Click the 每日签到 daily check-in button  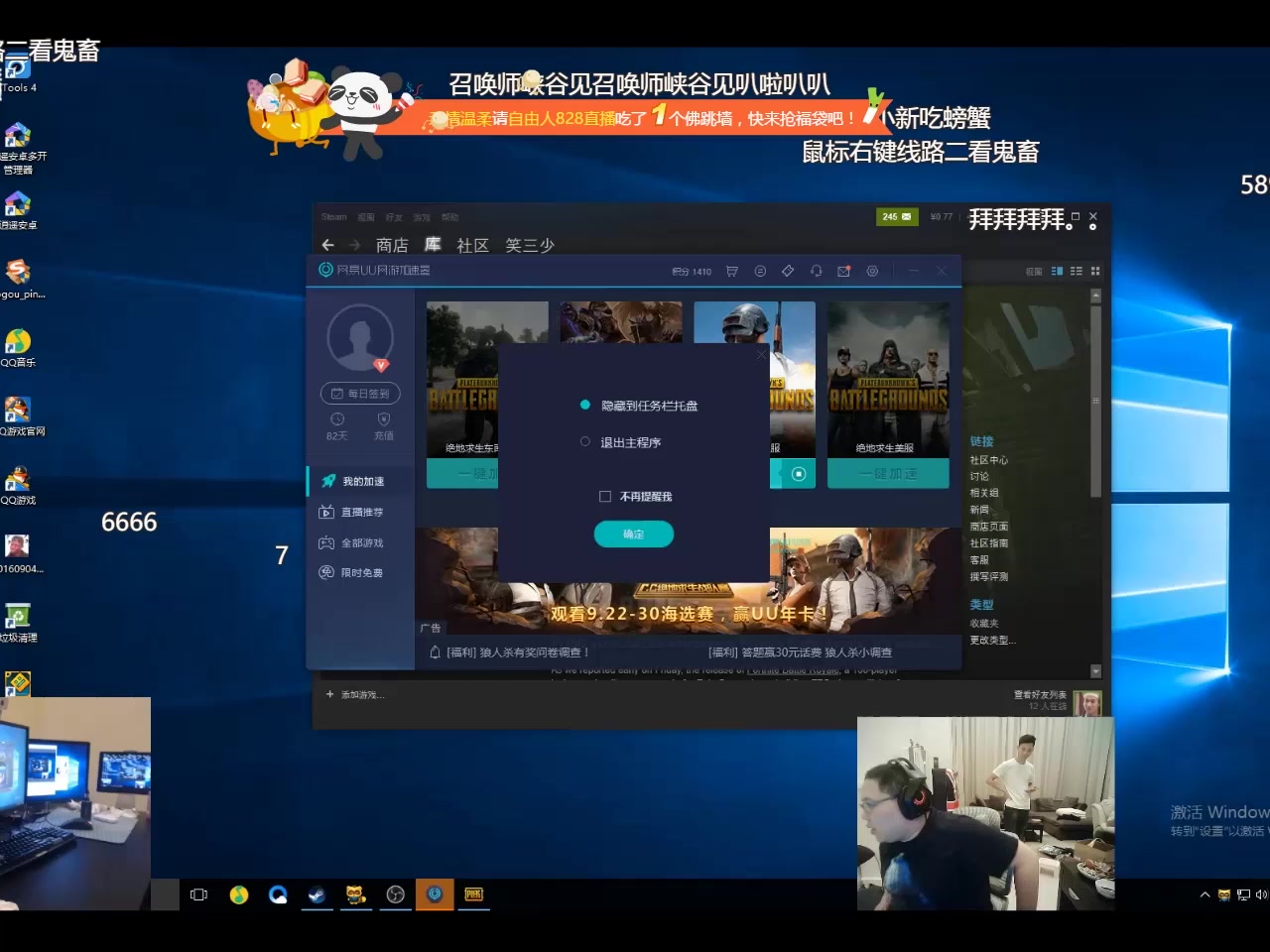tap(360, 394)
